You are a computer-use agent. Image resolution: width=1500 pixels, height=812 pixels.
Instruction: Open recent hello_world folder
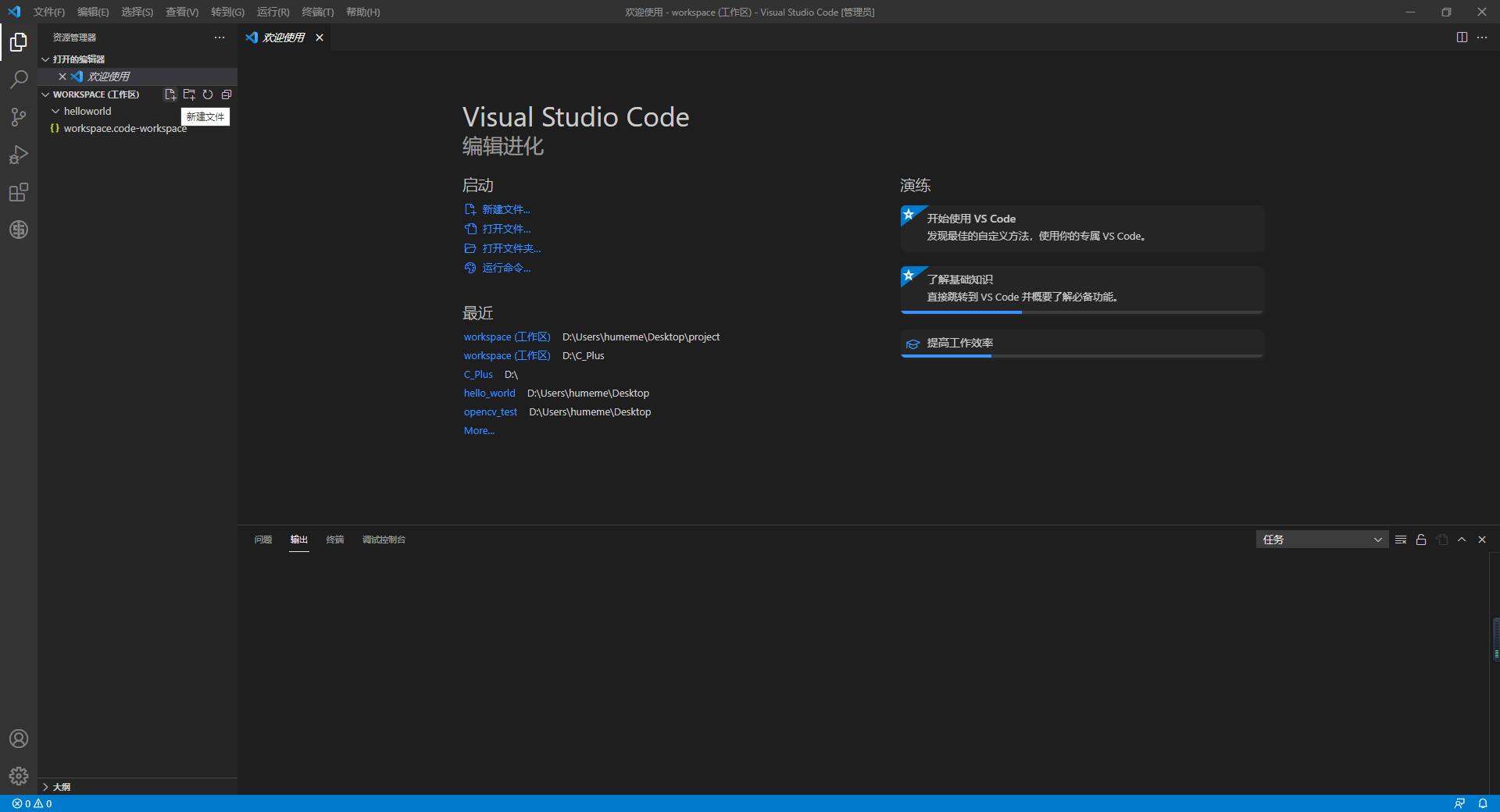click(489, 394)
